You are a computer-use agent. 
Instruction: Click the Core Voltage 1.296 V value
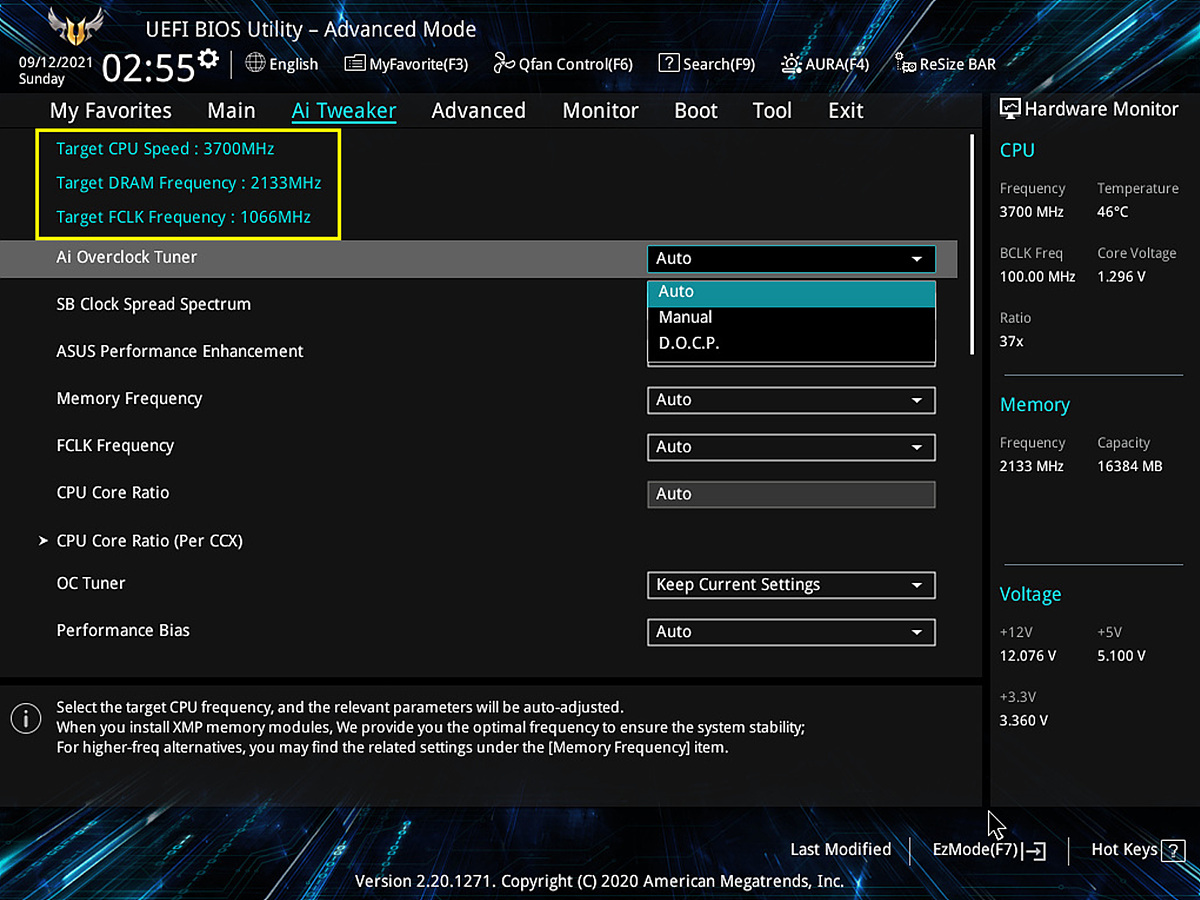click(1121, 276)
